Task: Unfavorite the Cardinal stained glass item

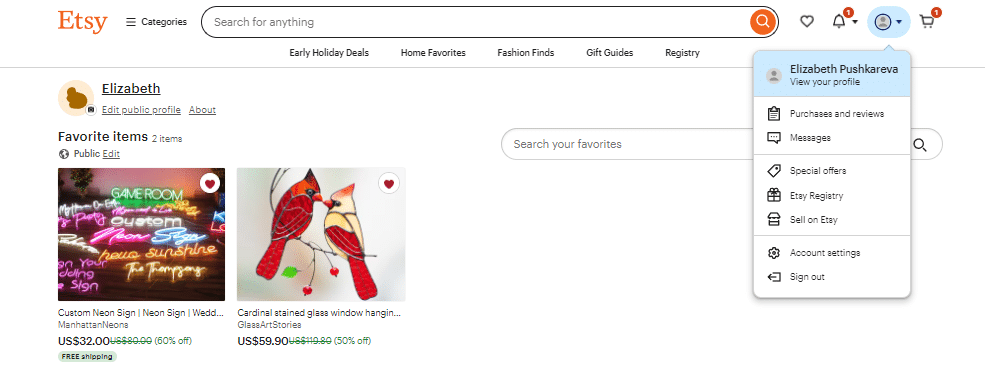Action: 389,184
